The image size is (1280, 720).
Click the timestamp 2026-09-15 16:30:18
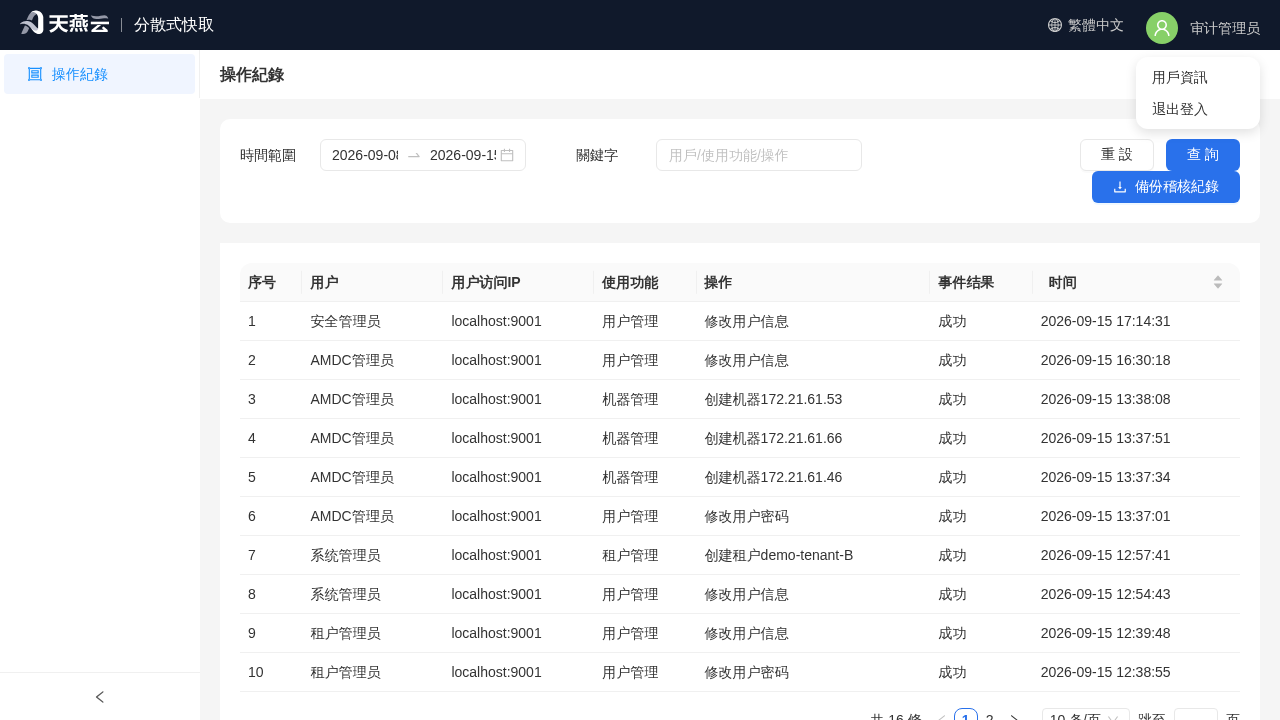[x=1105, y=360]
